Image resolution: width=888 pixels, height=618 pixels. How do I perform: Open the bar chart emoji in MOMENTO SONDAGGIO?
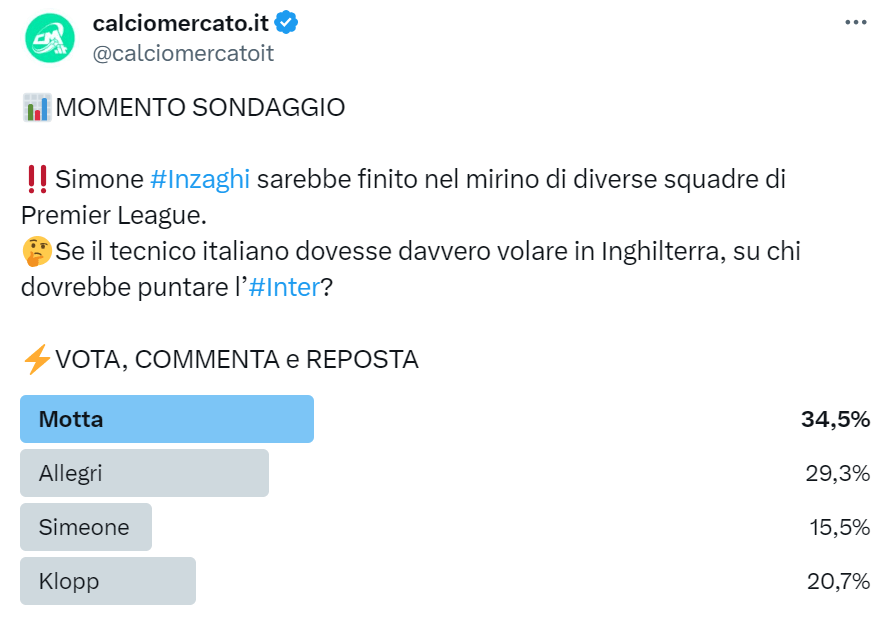click(x=36, y=105)
